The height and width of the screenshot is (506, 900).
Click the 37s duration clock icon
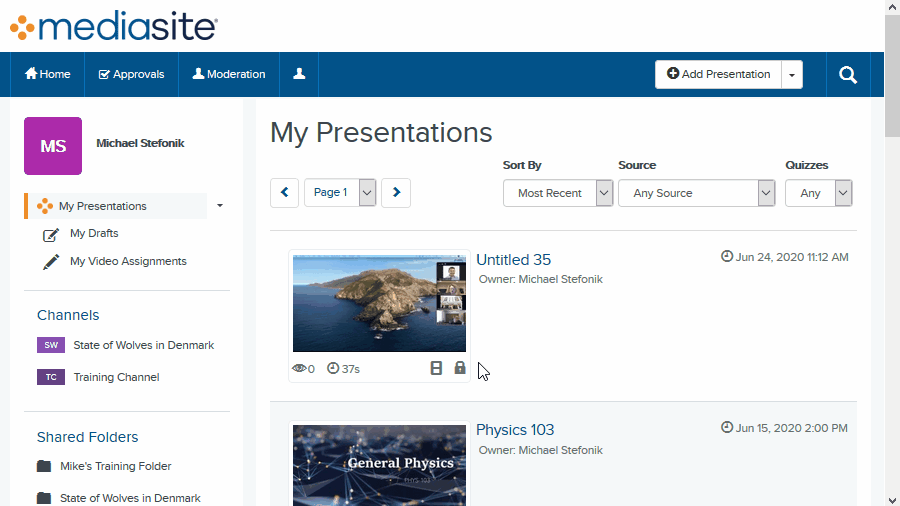coord(333,368)
